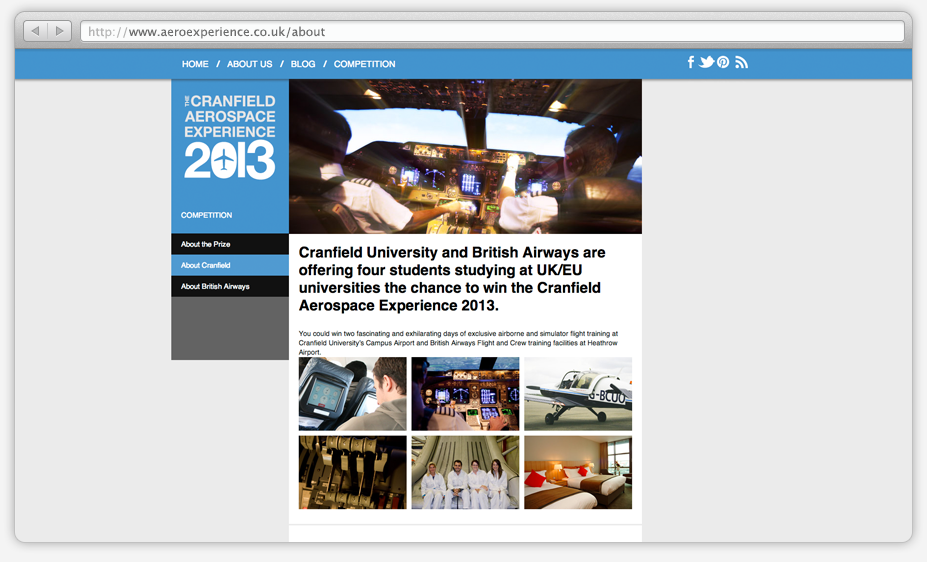Select About British Airways sidebar item
The image size is (927, 562).
coord(230,286)
